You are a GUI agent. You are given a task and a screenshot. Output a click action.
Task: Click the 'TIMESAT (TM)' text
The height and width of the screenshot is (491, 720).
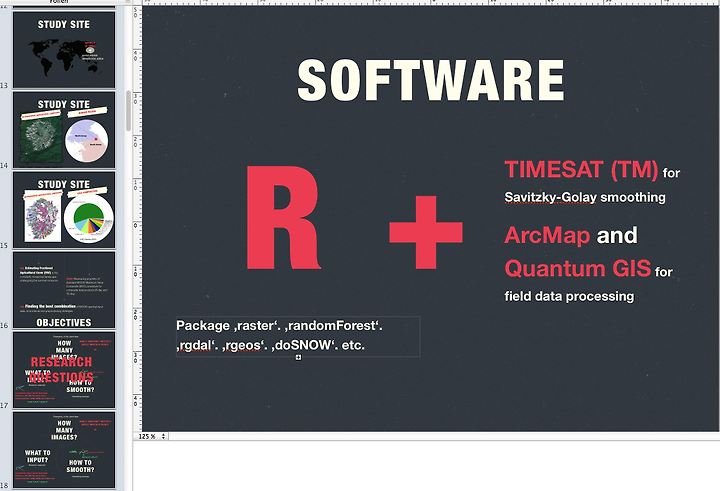point(581,169)
